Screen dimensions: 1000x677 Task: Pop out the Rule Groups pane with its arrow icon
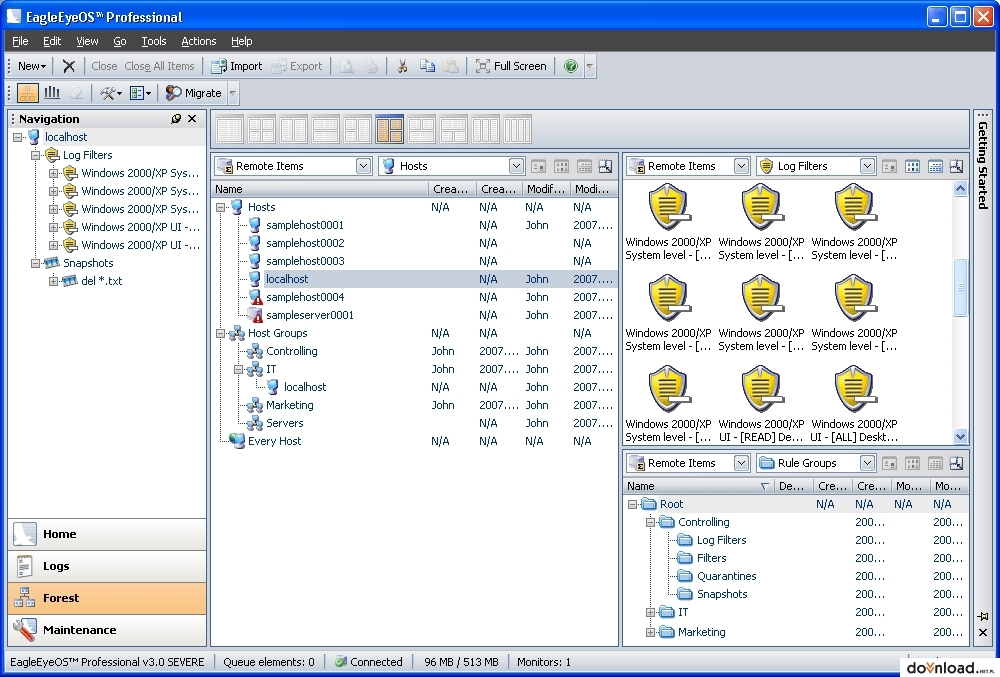point(956,463)
